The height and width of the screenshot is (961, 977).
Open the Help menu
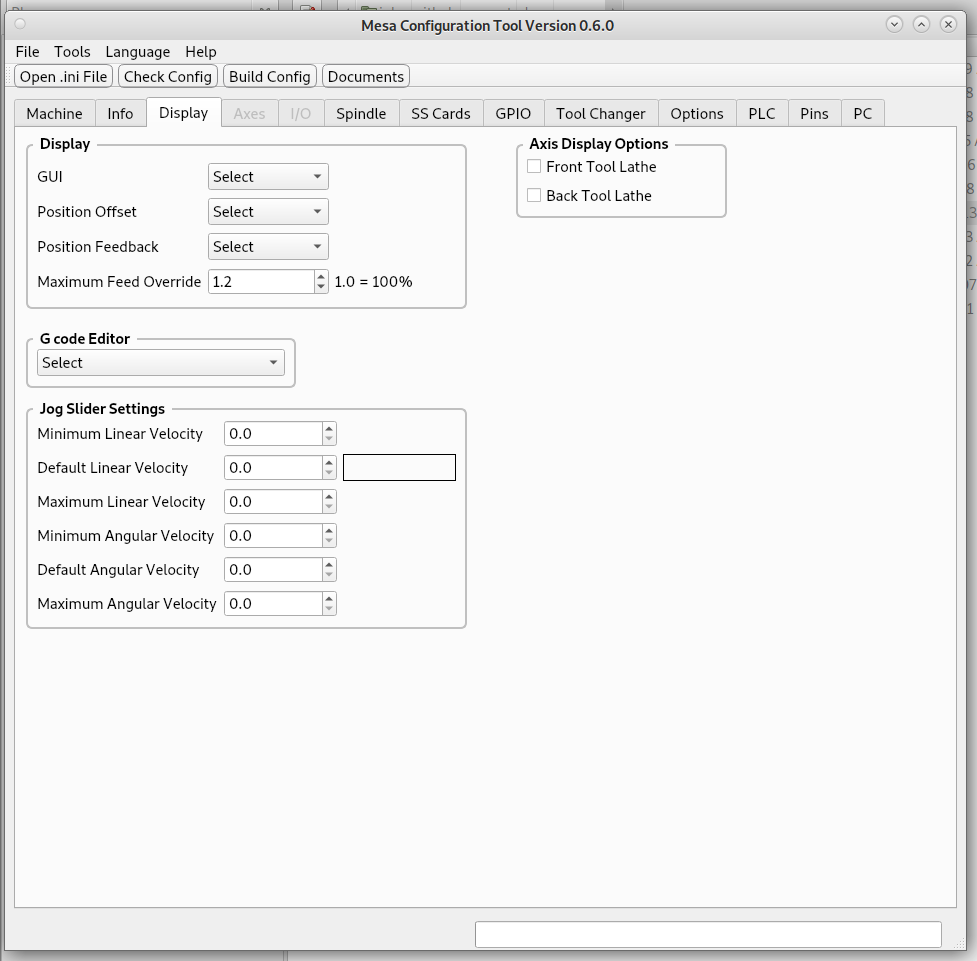tap(201, 52)
